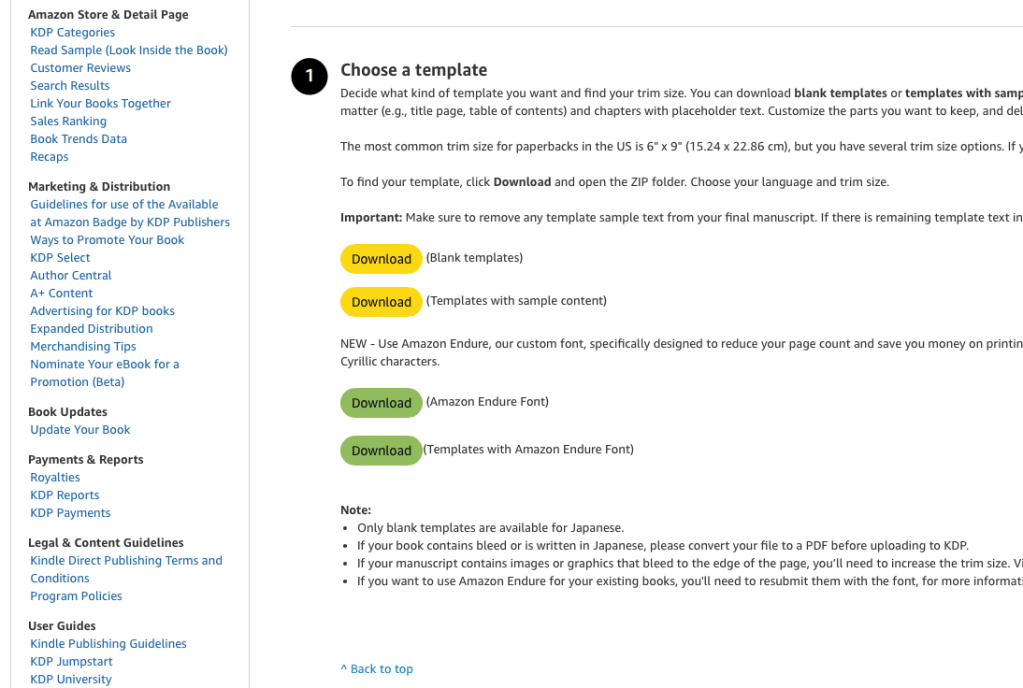Download Templates with Amazon Endure Font
The image size is (1023, 688).
coord(381,451)
